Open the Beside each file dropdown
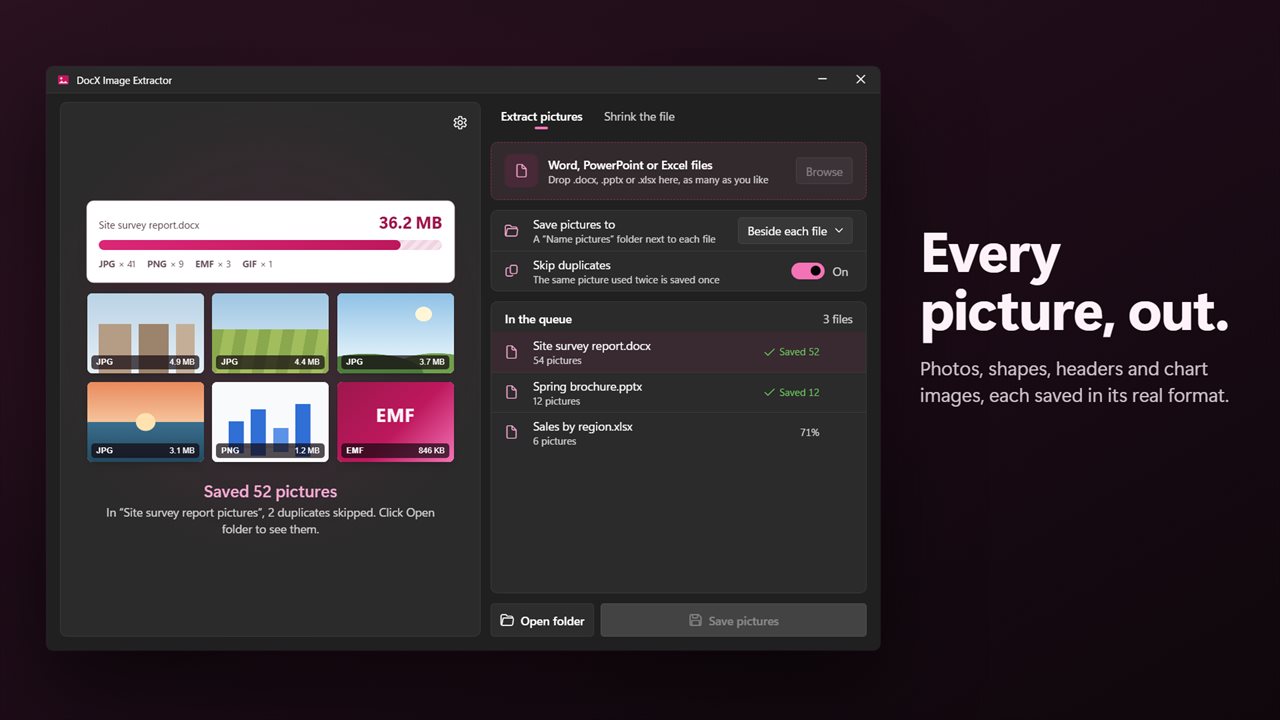This screenshot has height=720, width=1280. [x=795, y=231]
